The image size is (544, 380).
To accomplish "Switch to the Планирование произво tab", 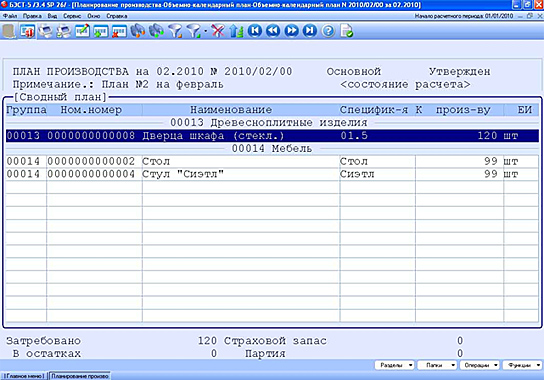I will tap(80, 376).
